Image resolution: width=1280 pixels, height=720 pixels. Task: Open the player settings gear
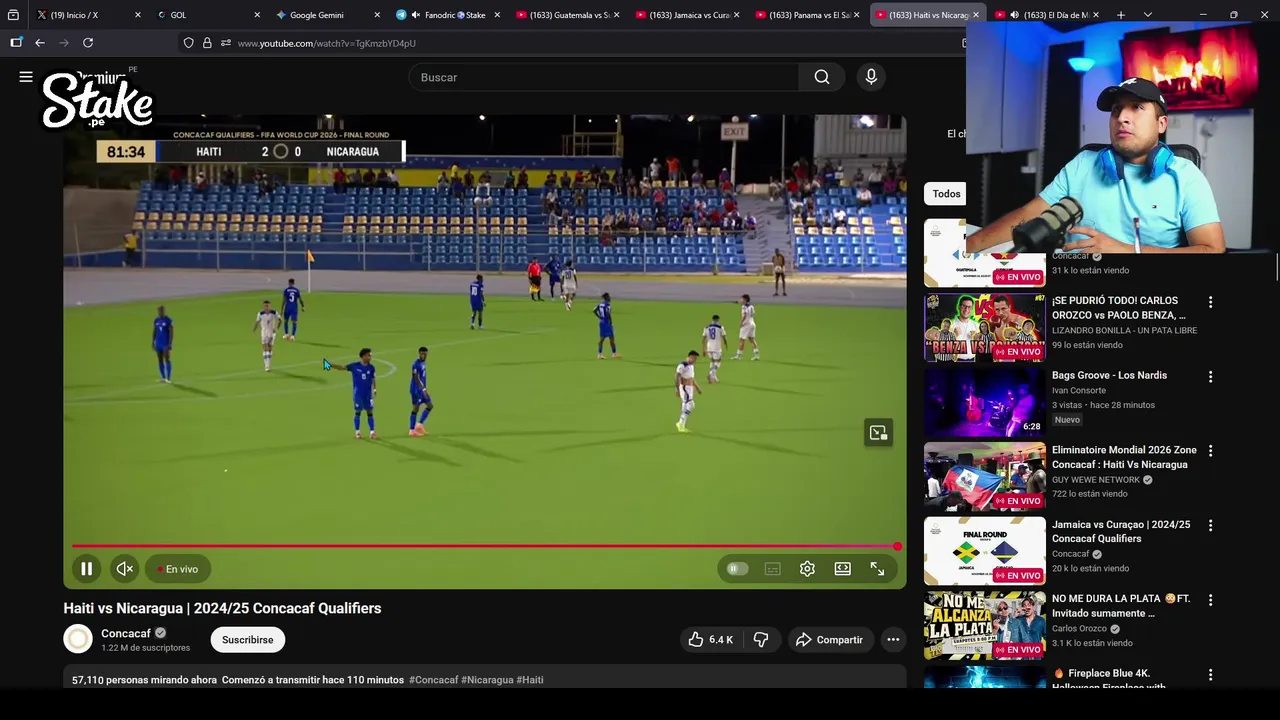point(807,569)
